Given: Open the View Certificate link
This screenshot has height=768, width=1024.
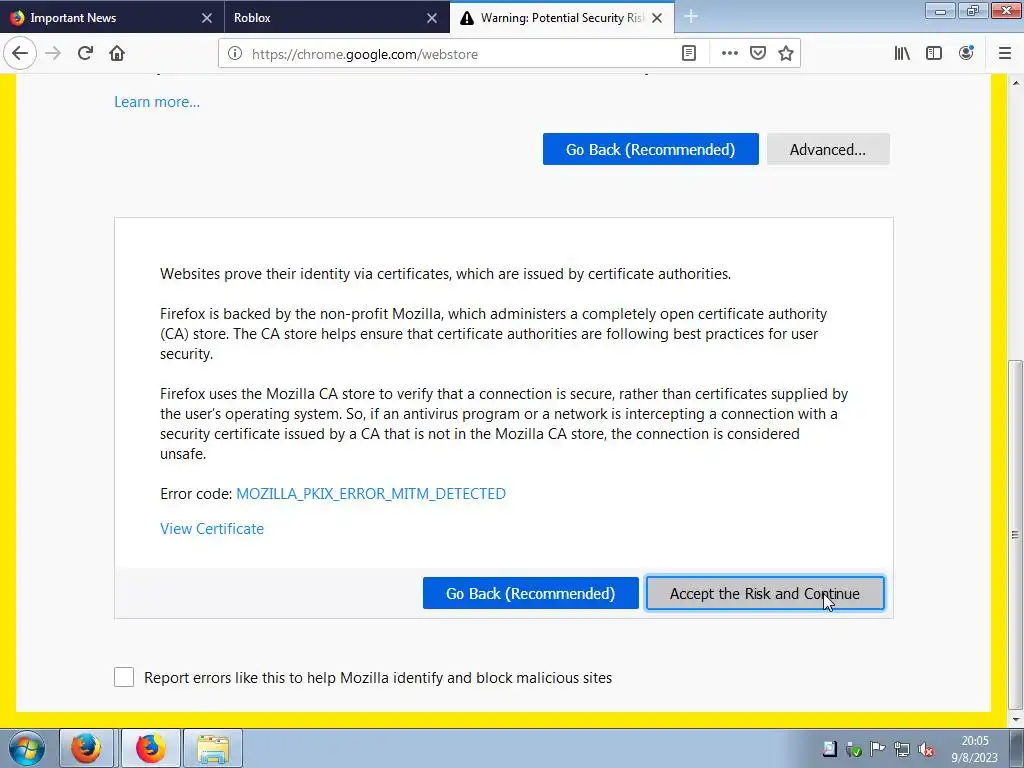Looking at the screenshot, I should (212, 529).
